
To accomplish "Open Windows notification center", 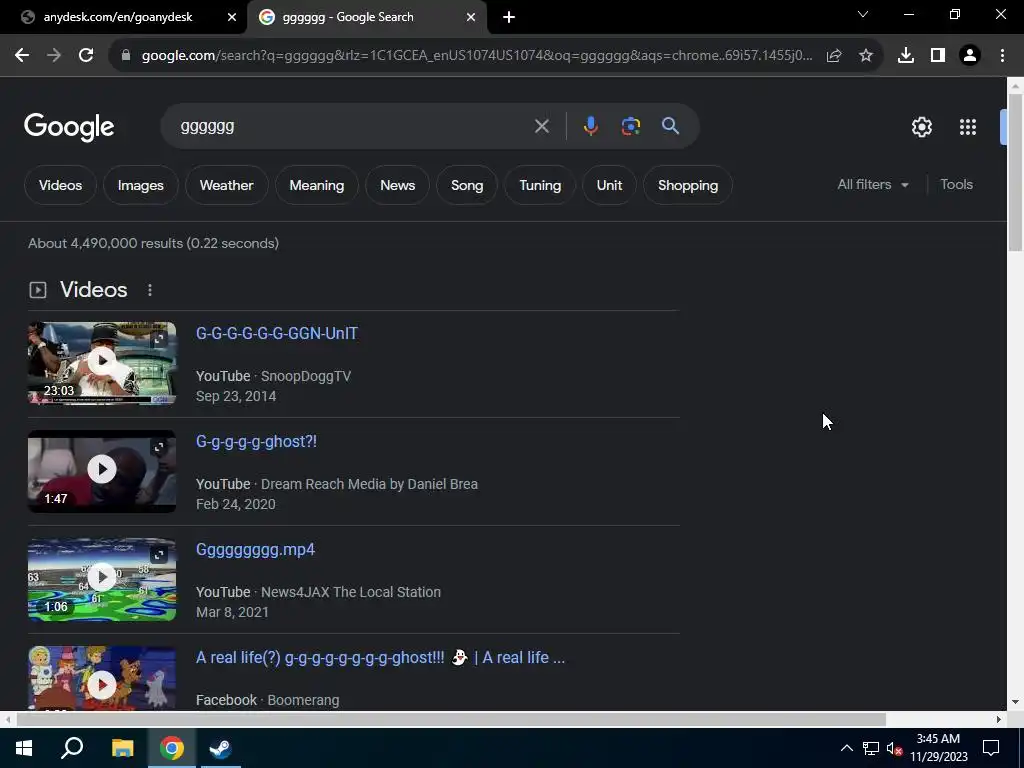I will [991, 748].
